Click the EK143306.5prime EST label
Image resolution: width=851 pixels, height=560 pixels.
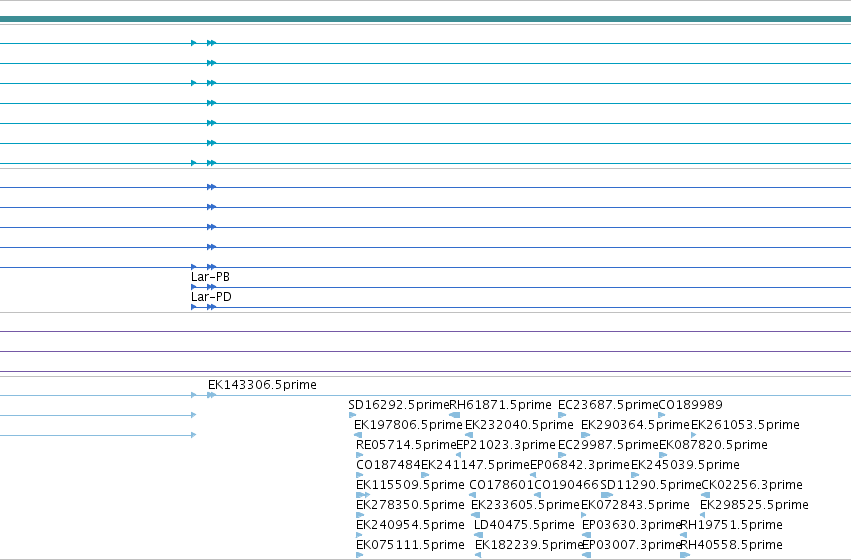point(262,385)
